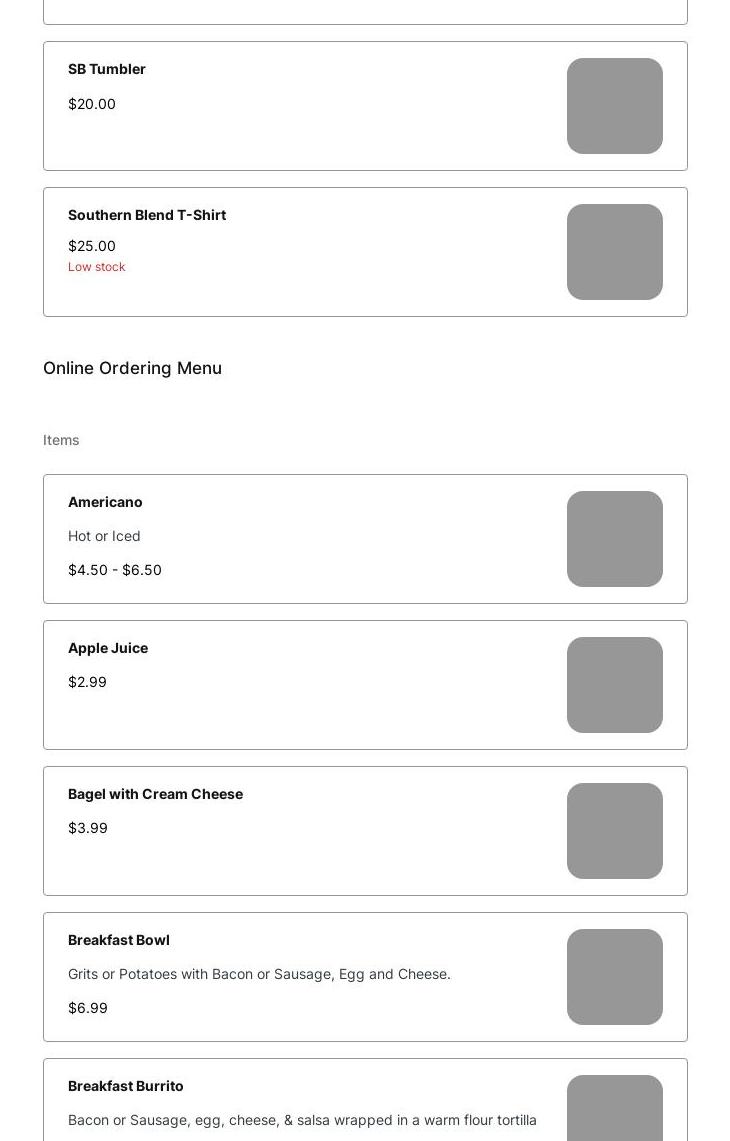
Task: Open the Southern Blend T-Shirt title
Action: click(147, 215)
